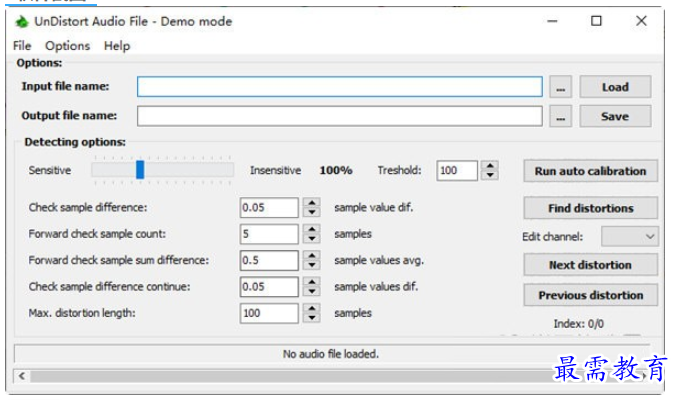
Task: Click the 'Sensitive' slider label
Action: [50, 170]
